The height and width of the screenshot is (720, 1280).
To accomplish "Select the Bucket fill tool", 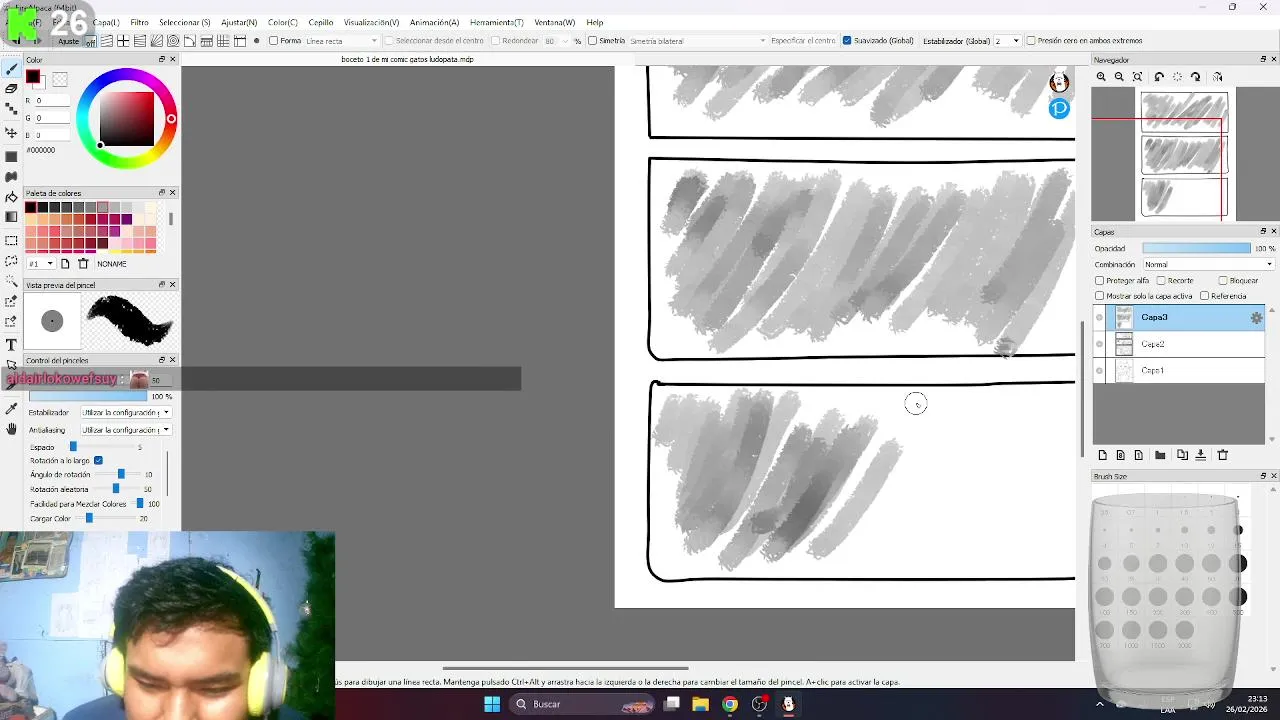I will click(11, 197).
